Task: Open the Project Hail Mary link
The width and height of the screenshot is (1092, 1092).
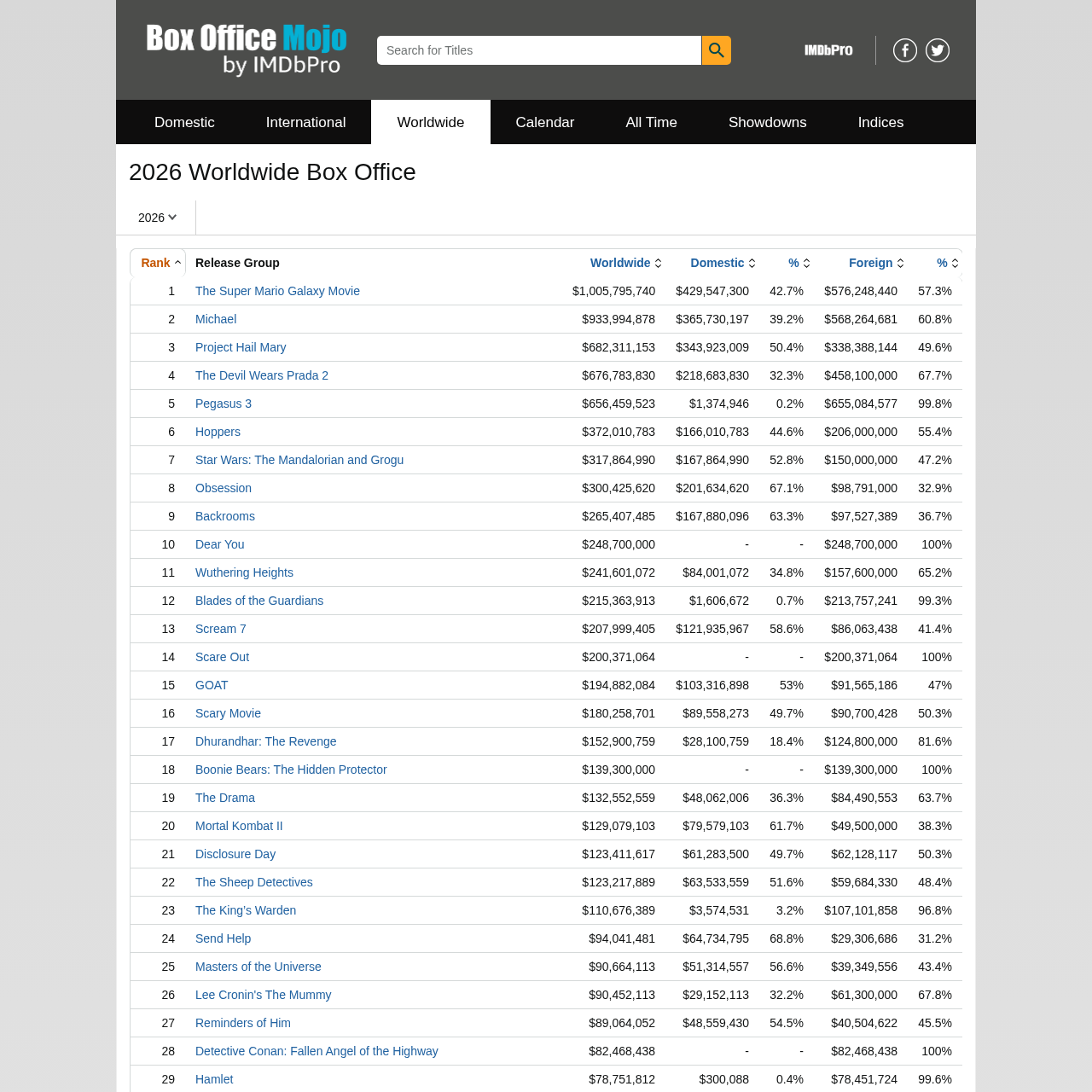Action: 241,347
